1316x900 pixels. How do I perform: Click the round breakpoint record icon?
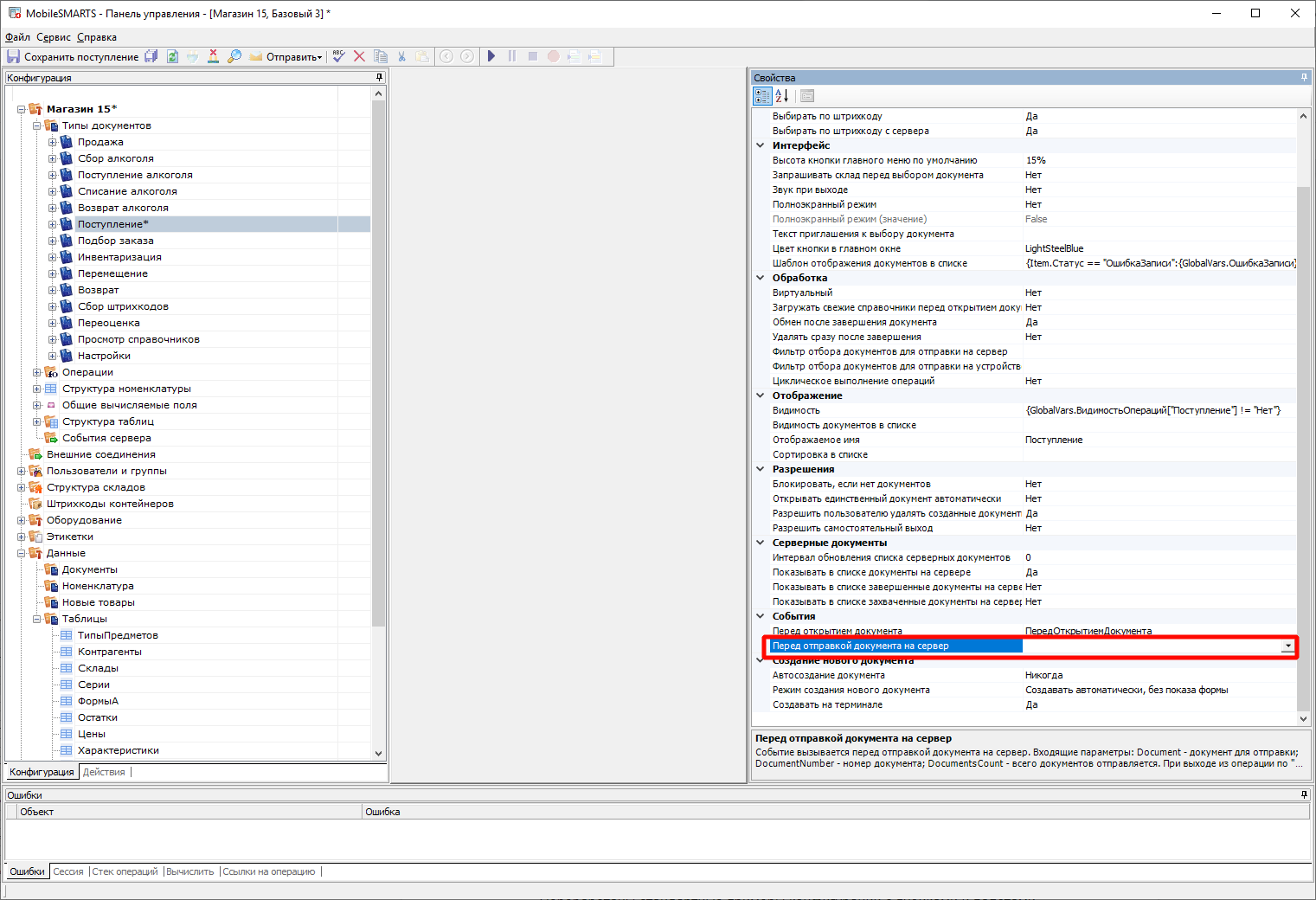pos(554,56)
